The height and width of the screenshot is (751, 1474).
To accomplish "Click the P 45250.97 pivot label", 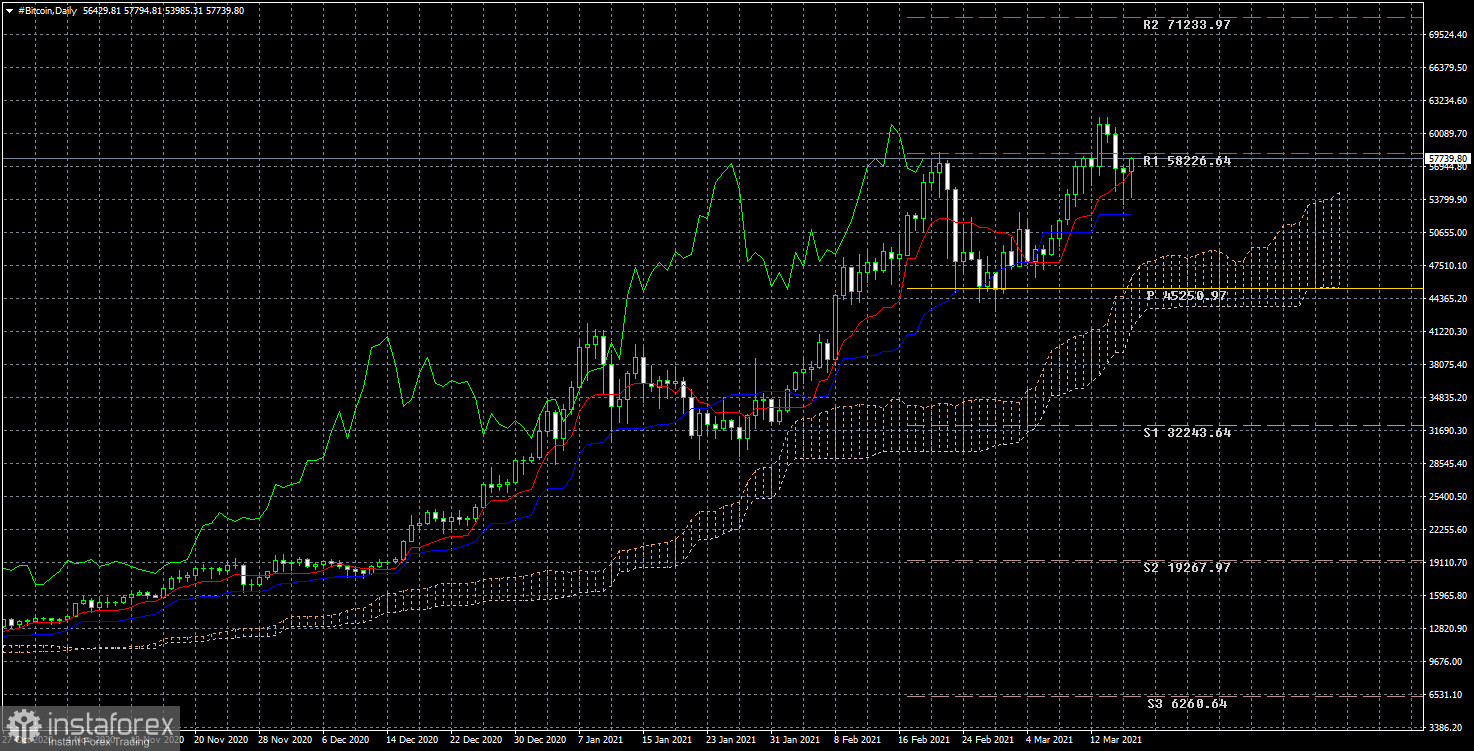I will (1186, 297).
